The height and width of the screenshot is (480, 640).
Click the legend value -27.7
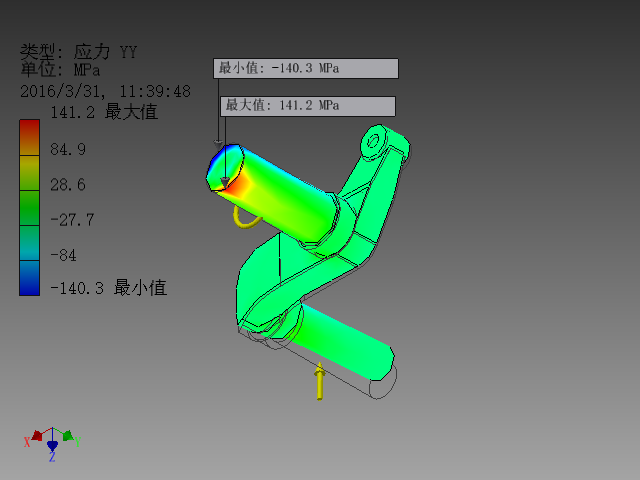click(x=72, y=220)
